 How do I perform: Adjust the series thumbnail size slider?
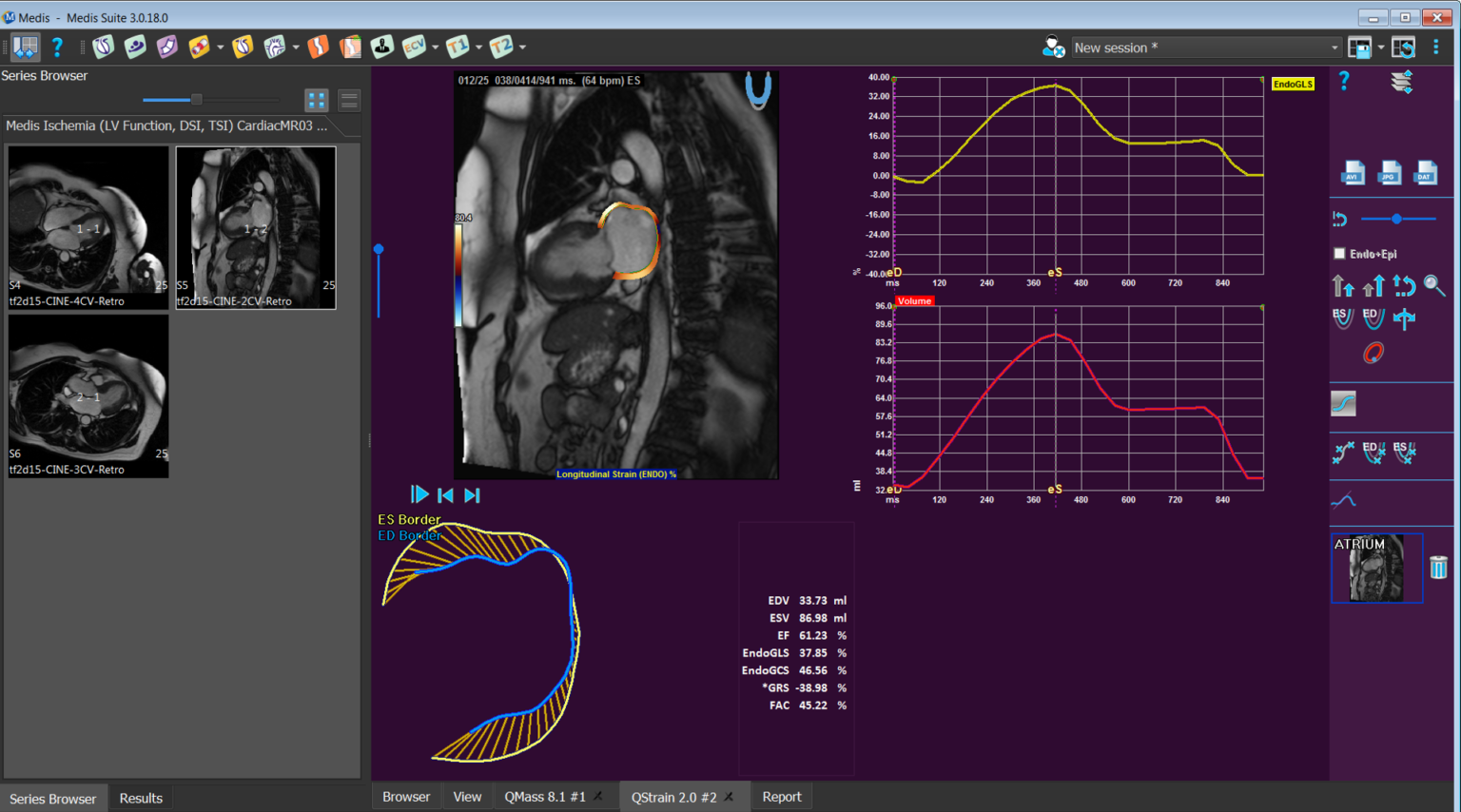pyautogui.click(x=196, y=100)
